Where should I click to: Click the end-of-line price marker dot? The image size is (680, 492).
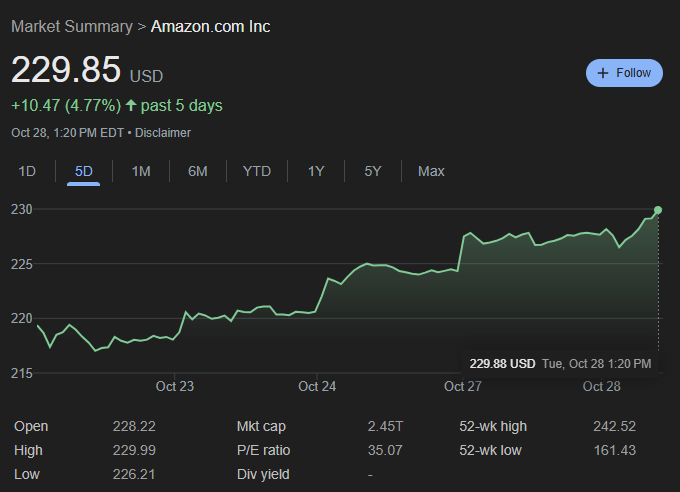click(658, 210)
